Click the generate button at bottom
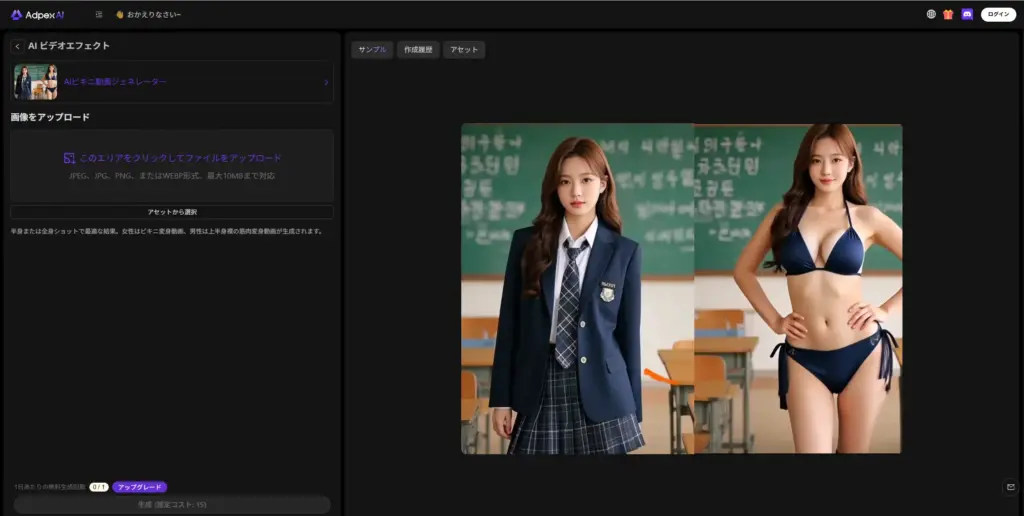This screenshot has height=516, width=1024. (x=172, y=505)
